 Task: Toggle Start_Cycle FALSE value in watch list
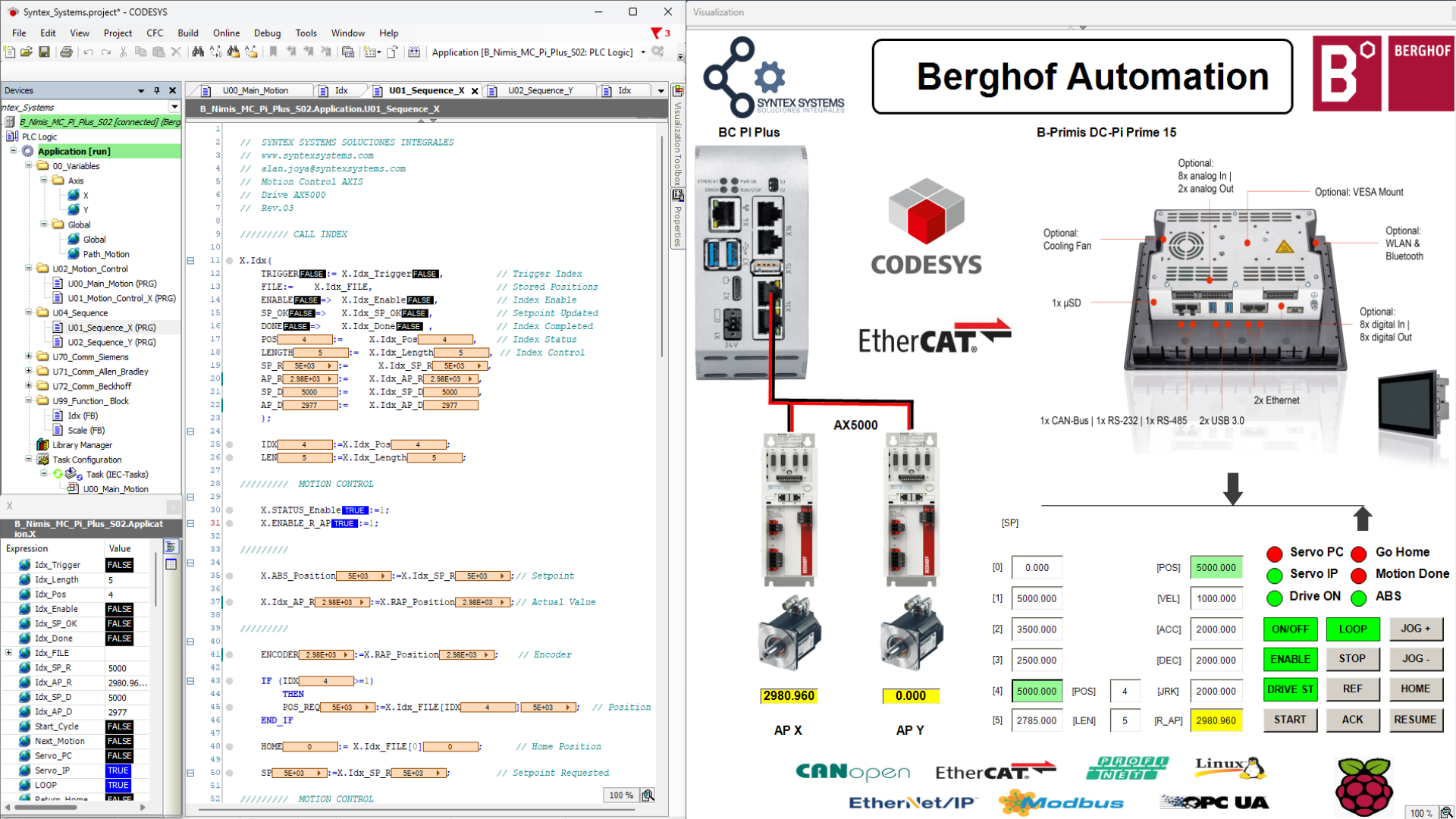pyautogui.click(x=119, y=726)
